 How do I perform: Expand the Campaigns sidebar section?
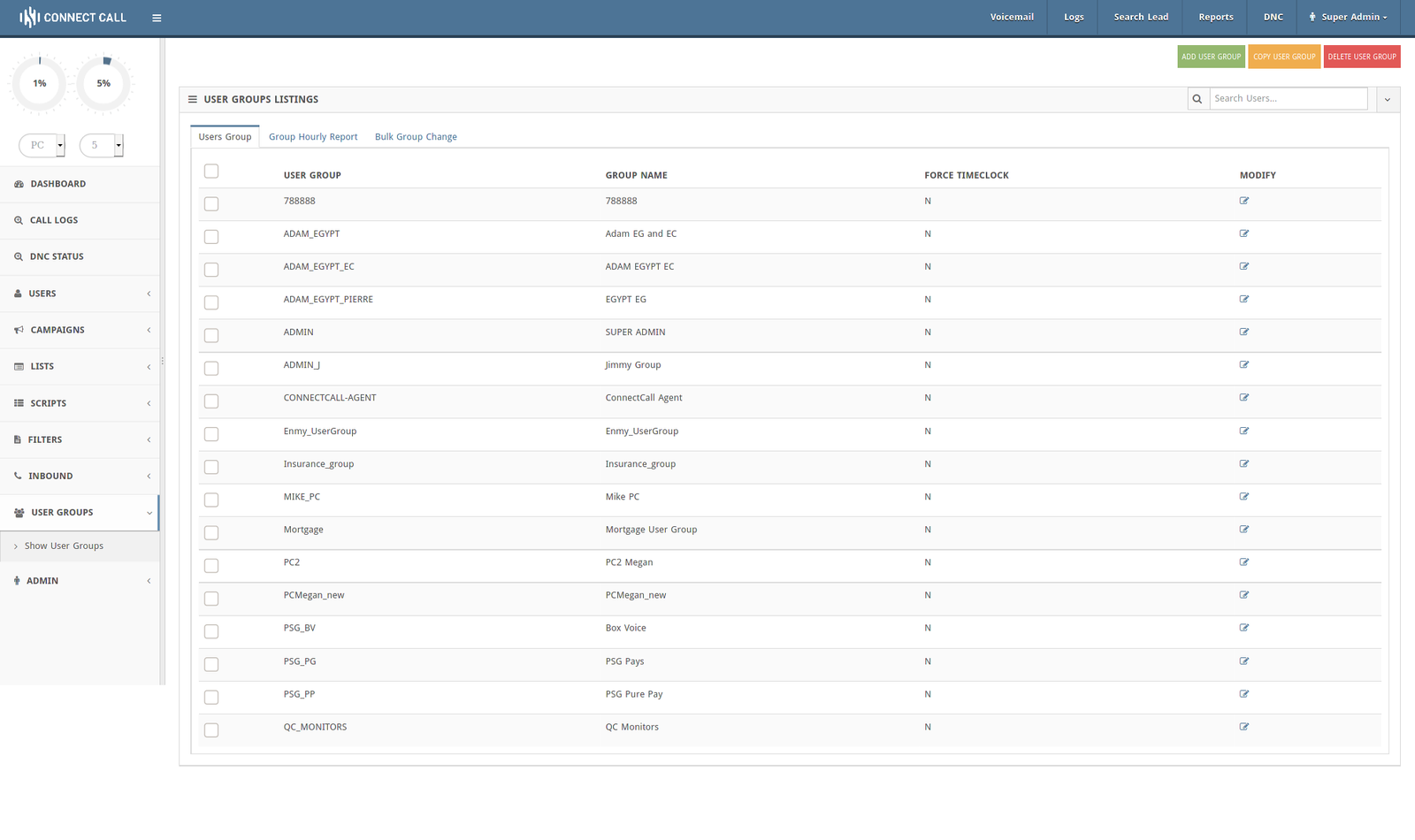(58, 329)
